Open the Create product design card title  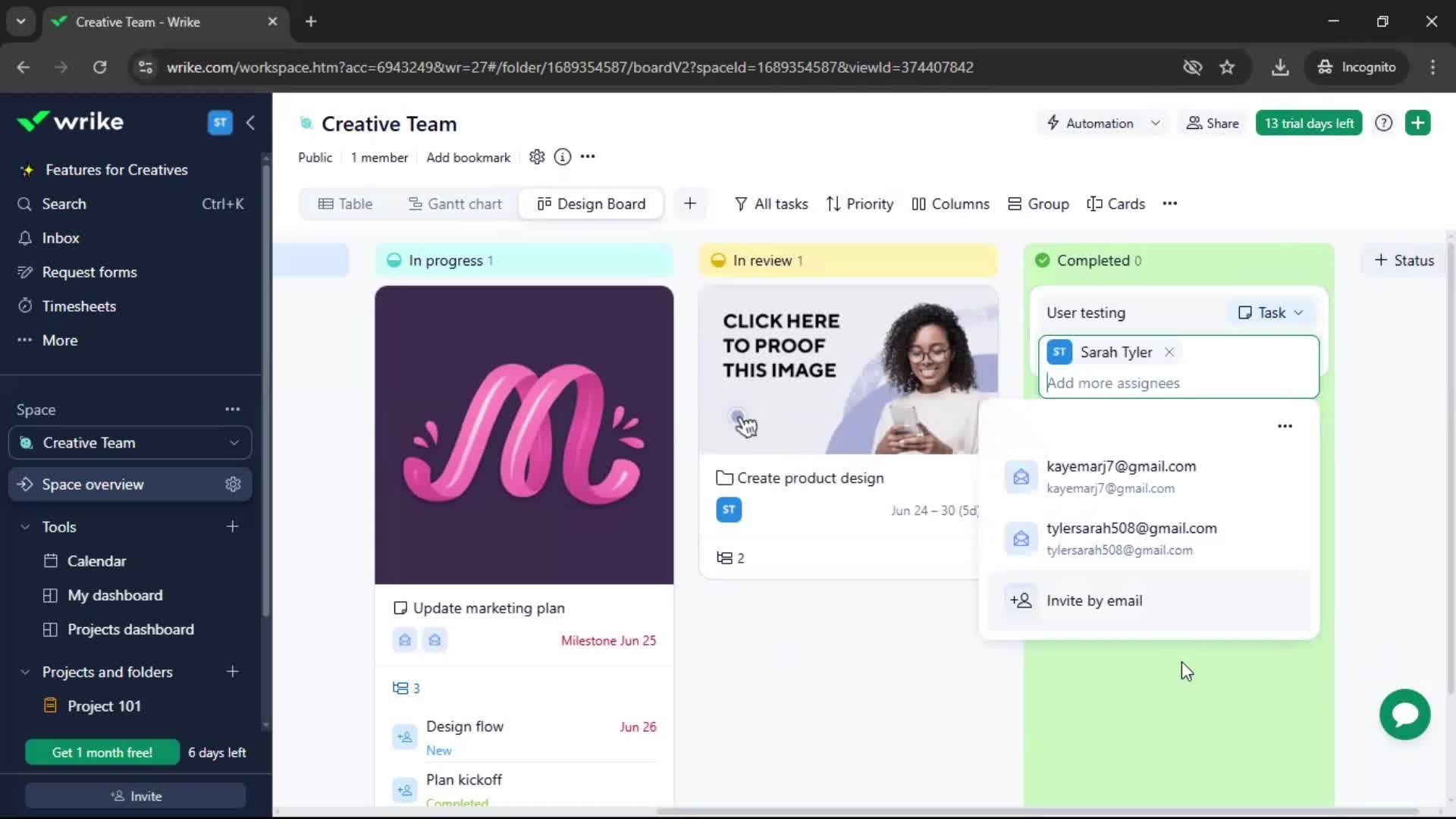coord(810,479)
